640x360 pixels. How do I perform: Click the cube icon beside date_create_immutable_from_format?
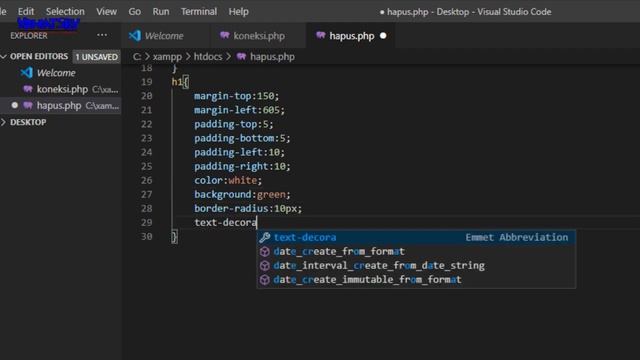point(264,280)
